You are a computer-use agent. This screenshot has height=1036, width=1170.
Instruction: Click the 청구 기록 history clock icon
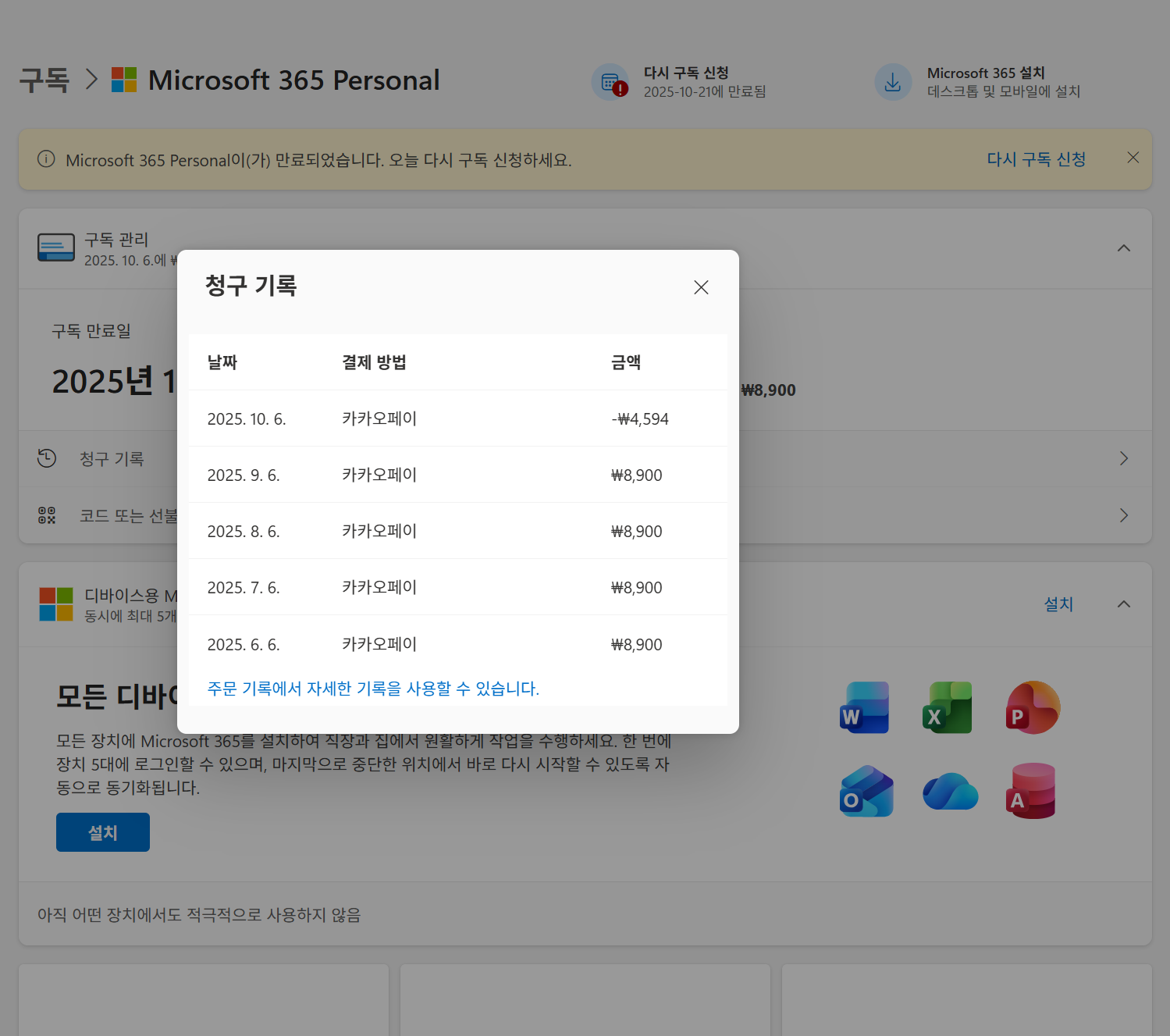47,458
